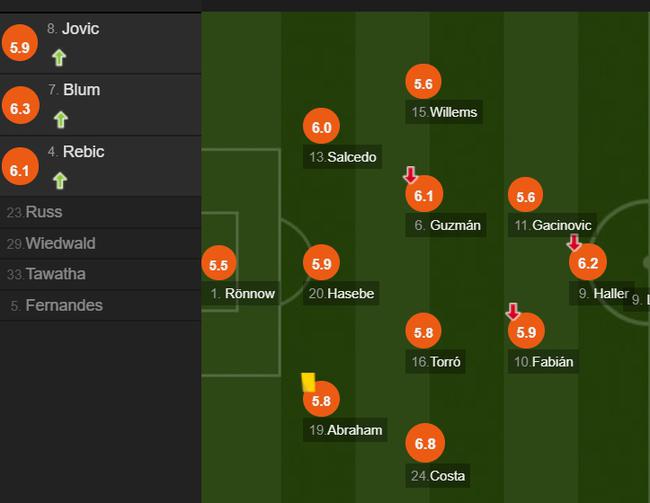Click the red arrow above Fabián's rating
This screenshot has height=503, width=650.
tap(513, 311)
